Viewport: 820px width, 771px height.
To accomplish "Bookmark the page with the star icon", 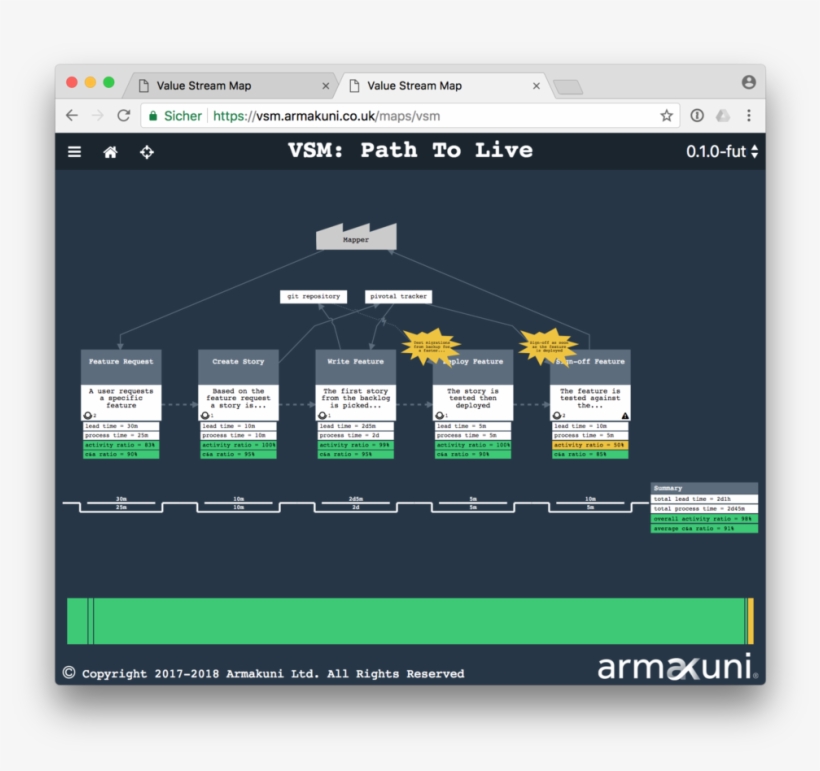I will 666,116.
